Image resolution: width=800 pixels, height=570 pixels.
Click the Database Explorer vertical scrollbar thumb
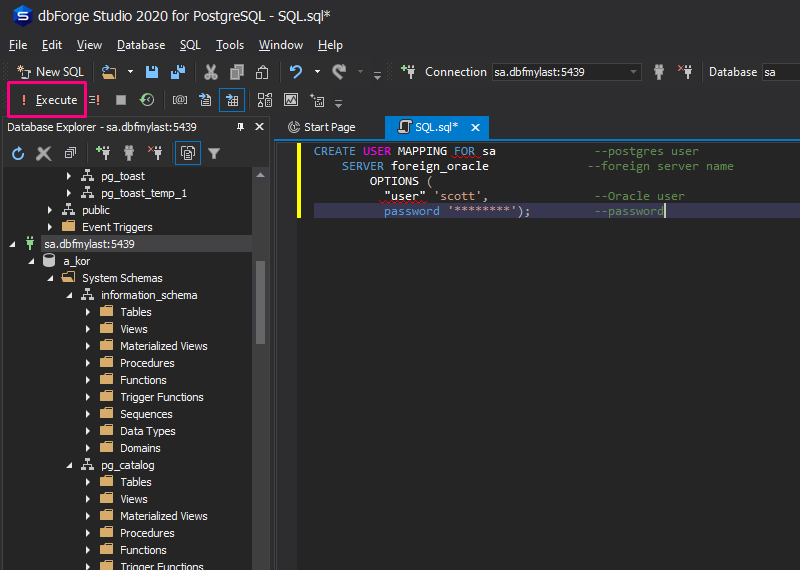pyautogui.click(x=260, y=302)
